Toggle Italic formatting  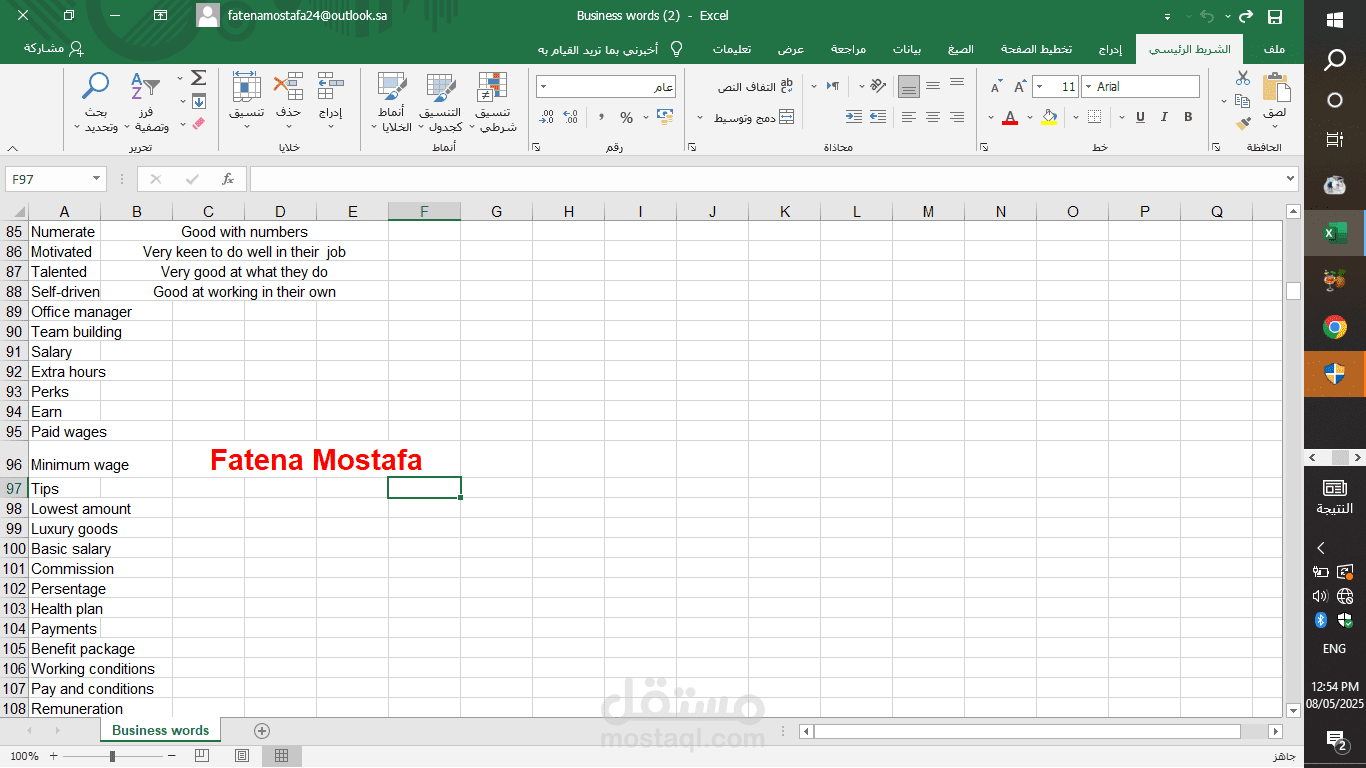pos(1164,117)
